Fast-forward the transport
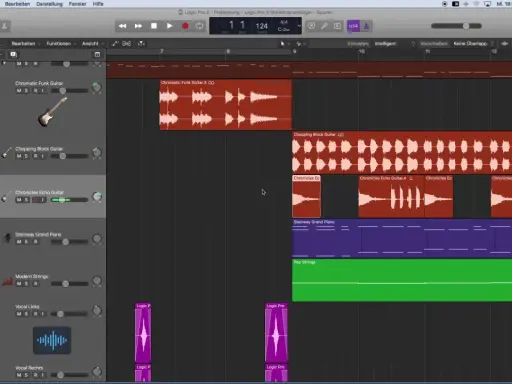This screenshot has height=384, width=512. 138,26
